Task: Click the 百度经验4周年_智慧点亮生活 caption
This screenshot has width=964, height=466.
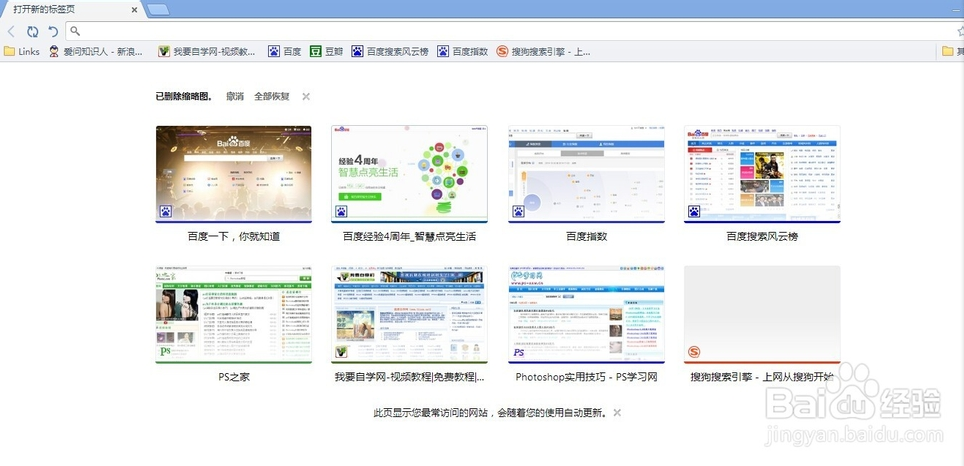Action: point(409,237)
